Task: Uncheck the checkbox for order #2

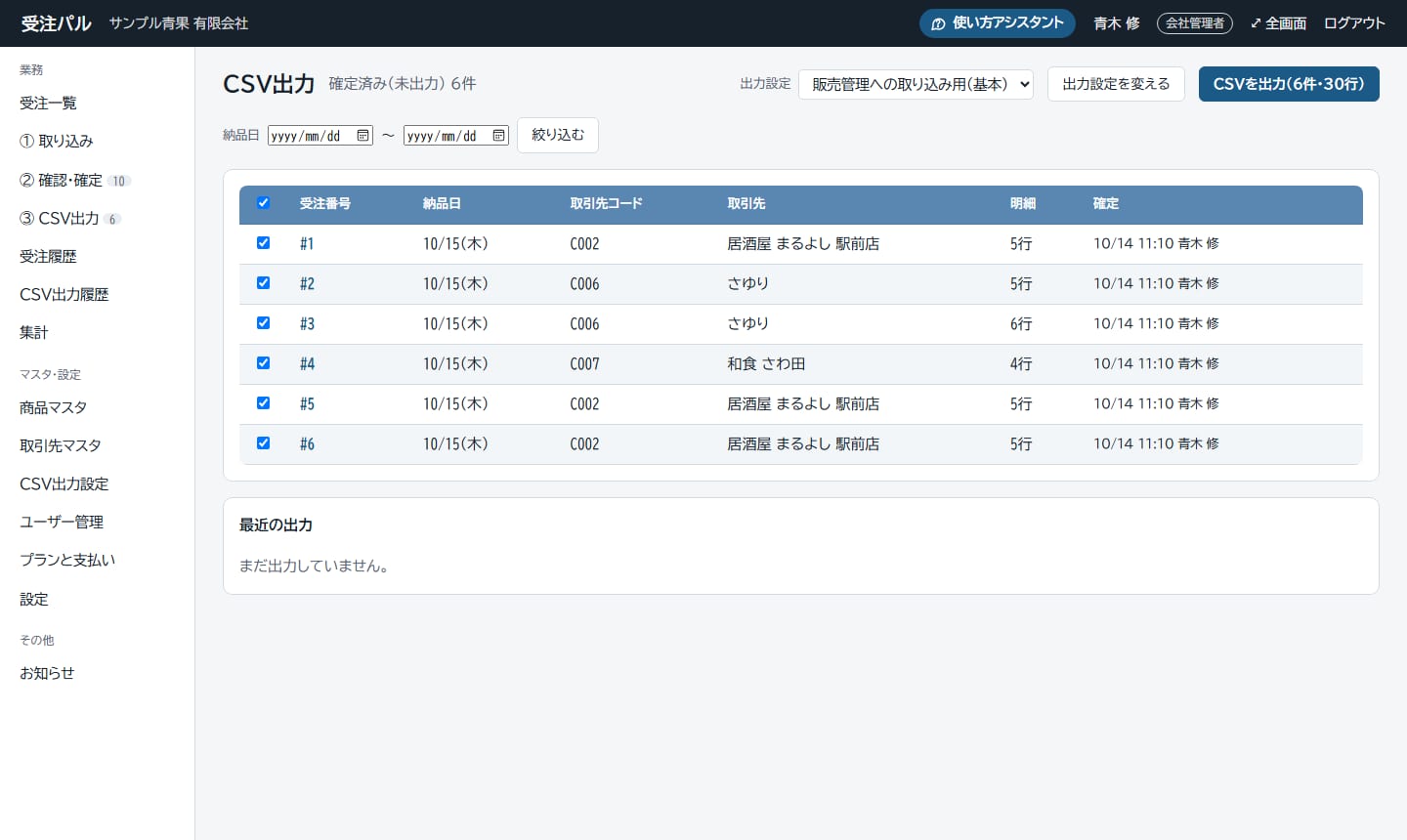Action: point(263,283)
